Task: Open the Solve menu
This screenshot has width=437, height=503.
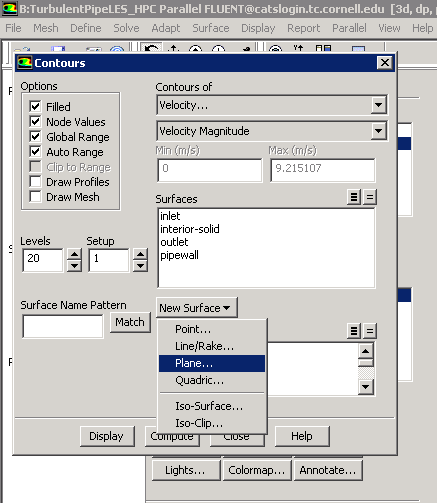Action: (126, 28)
